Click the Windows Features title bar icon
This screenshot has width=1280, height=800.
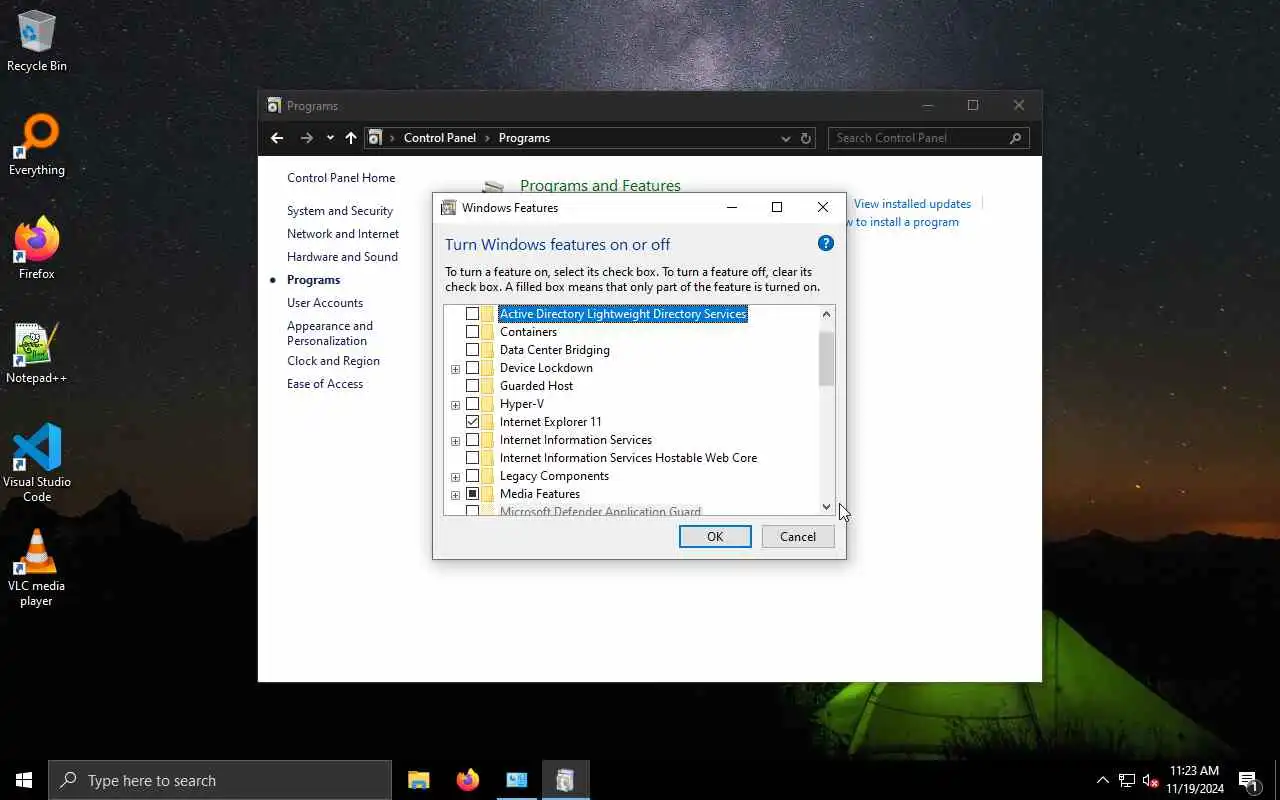coord(448,207)
